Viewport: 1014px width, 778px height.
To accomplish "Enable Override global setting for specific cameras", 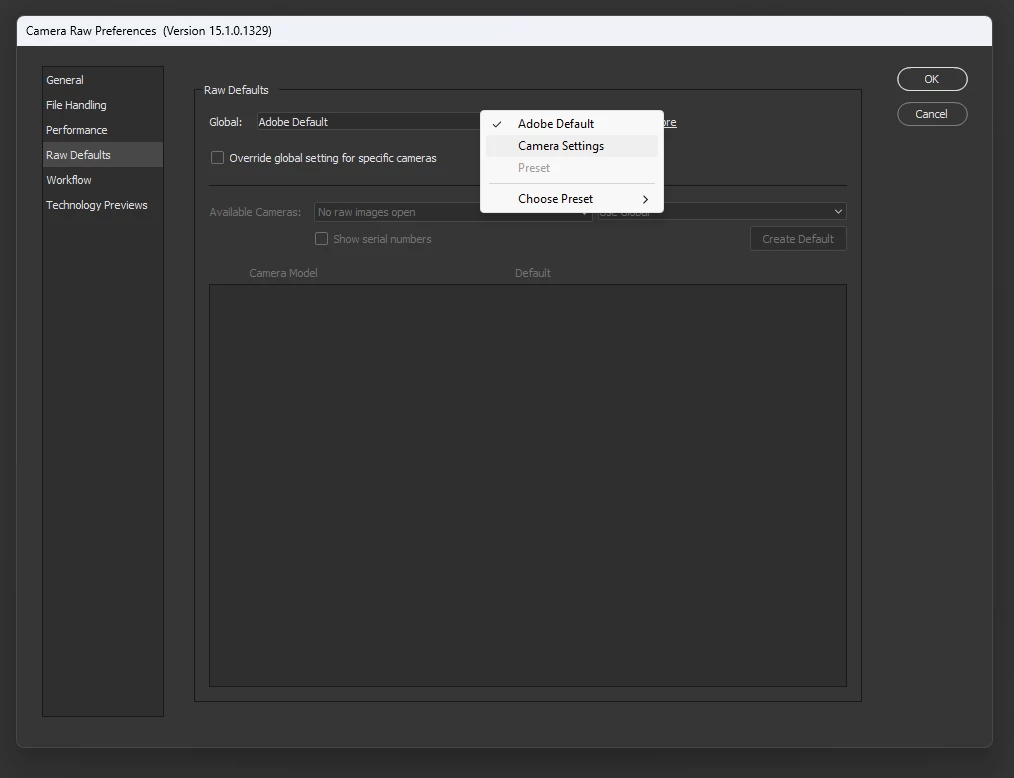I will (217, 158).
